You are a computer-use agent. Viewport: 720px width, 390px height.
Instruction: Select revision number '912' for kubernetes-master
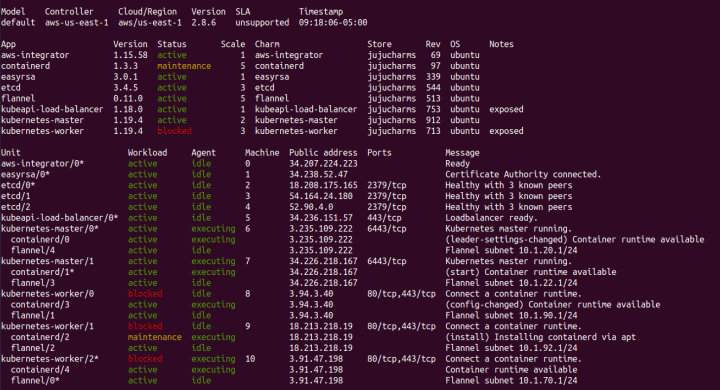point(433,120)
